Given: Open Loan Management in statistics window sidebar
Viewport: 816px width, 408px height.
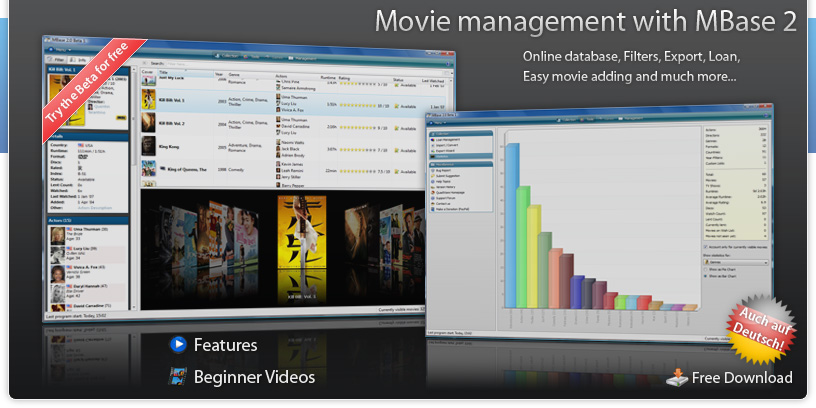Looking at the screenshot, I should [447, 139].
